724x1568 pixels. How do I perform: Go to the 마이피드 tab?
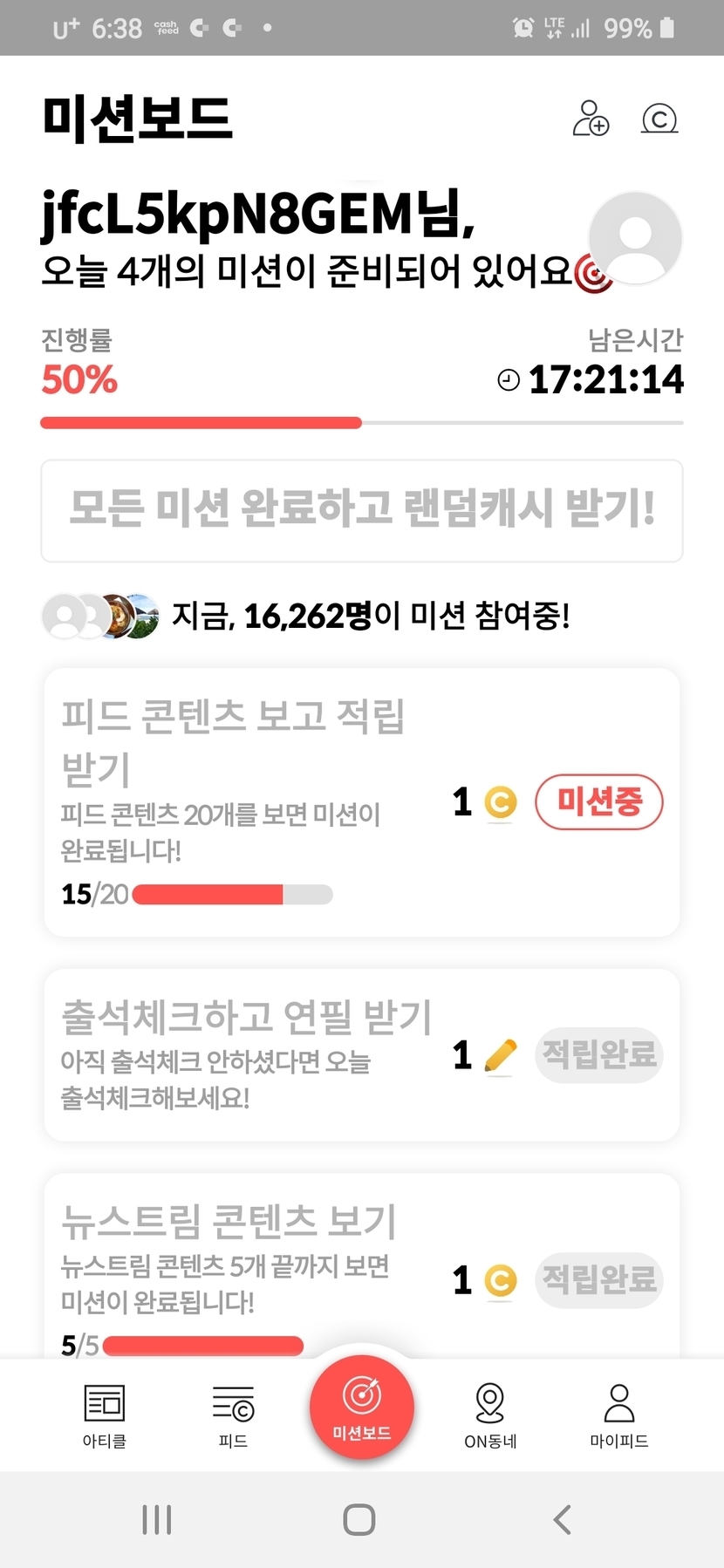tap(618, 1415)
